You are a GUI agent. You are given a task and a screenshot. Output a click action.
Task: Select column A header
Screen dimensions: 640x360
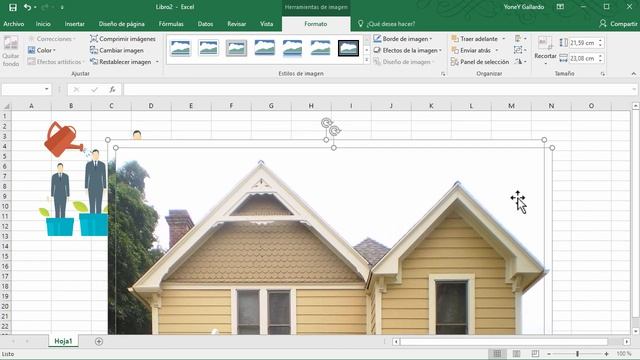tap(31, 106)
